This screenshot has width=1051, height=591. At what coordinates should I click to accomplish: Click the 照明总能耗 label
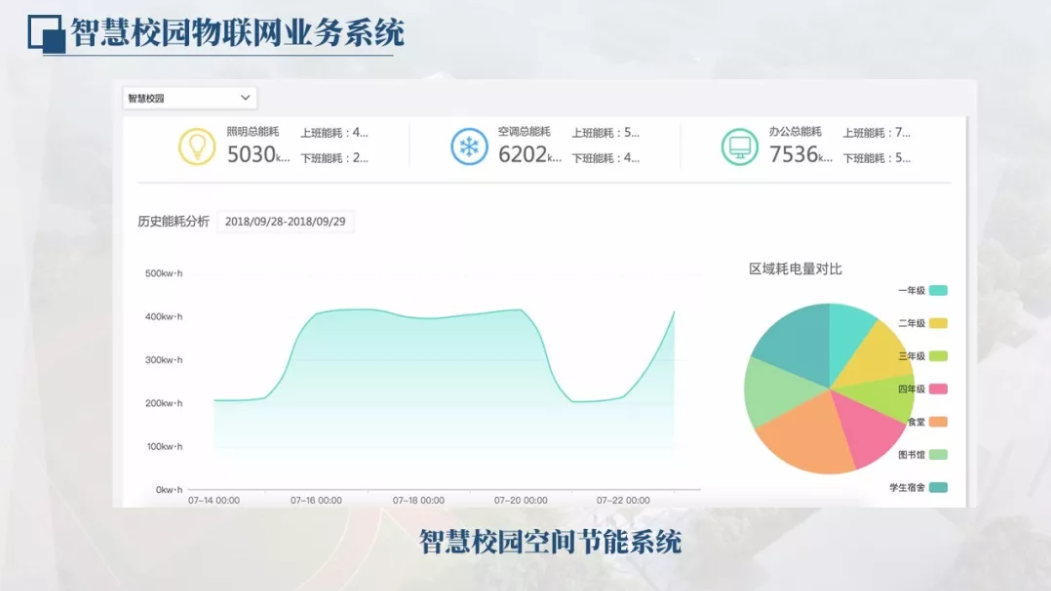(x=253, y=131)
